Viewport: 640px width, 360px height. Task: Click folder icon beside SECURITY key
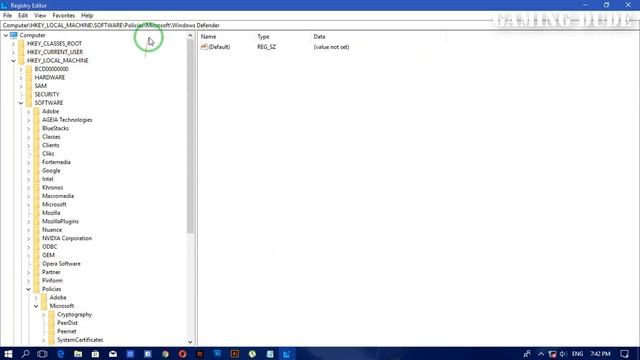click(x=29, y=94)
